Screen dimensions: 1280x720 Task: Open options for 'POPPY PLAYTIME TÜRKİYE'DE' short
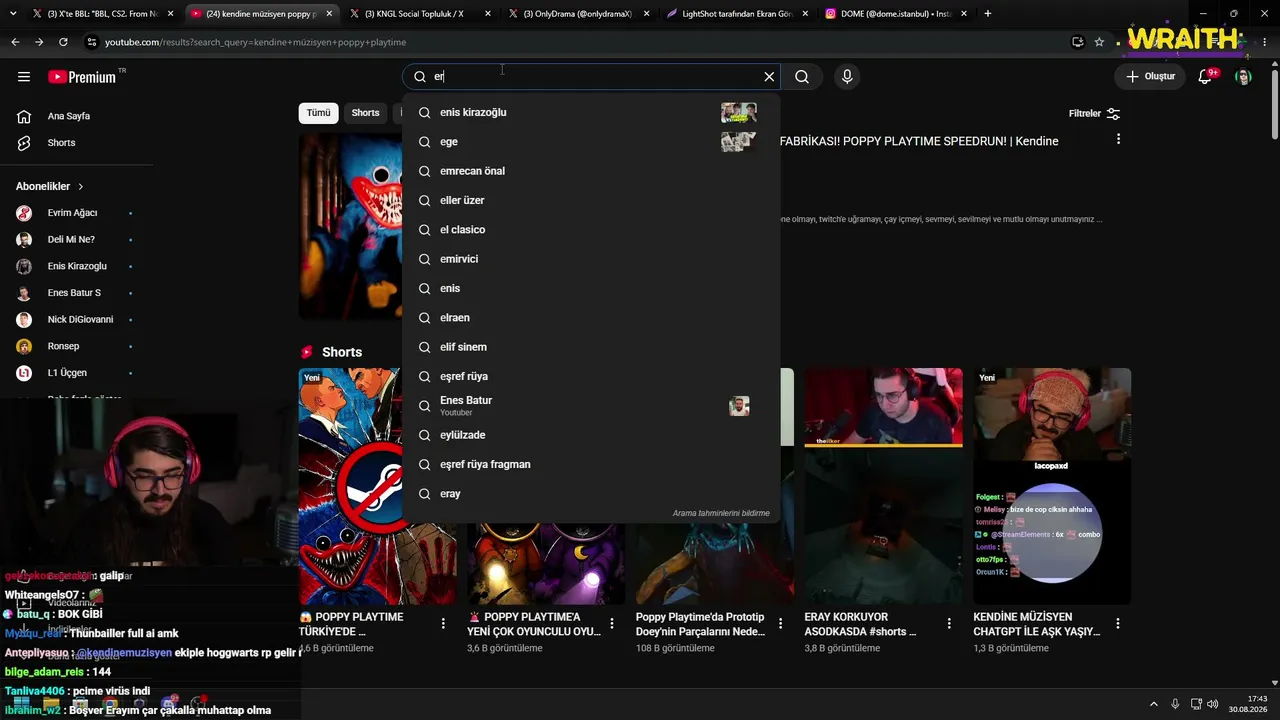[443, 623]
